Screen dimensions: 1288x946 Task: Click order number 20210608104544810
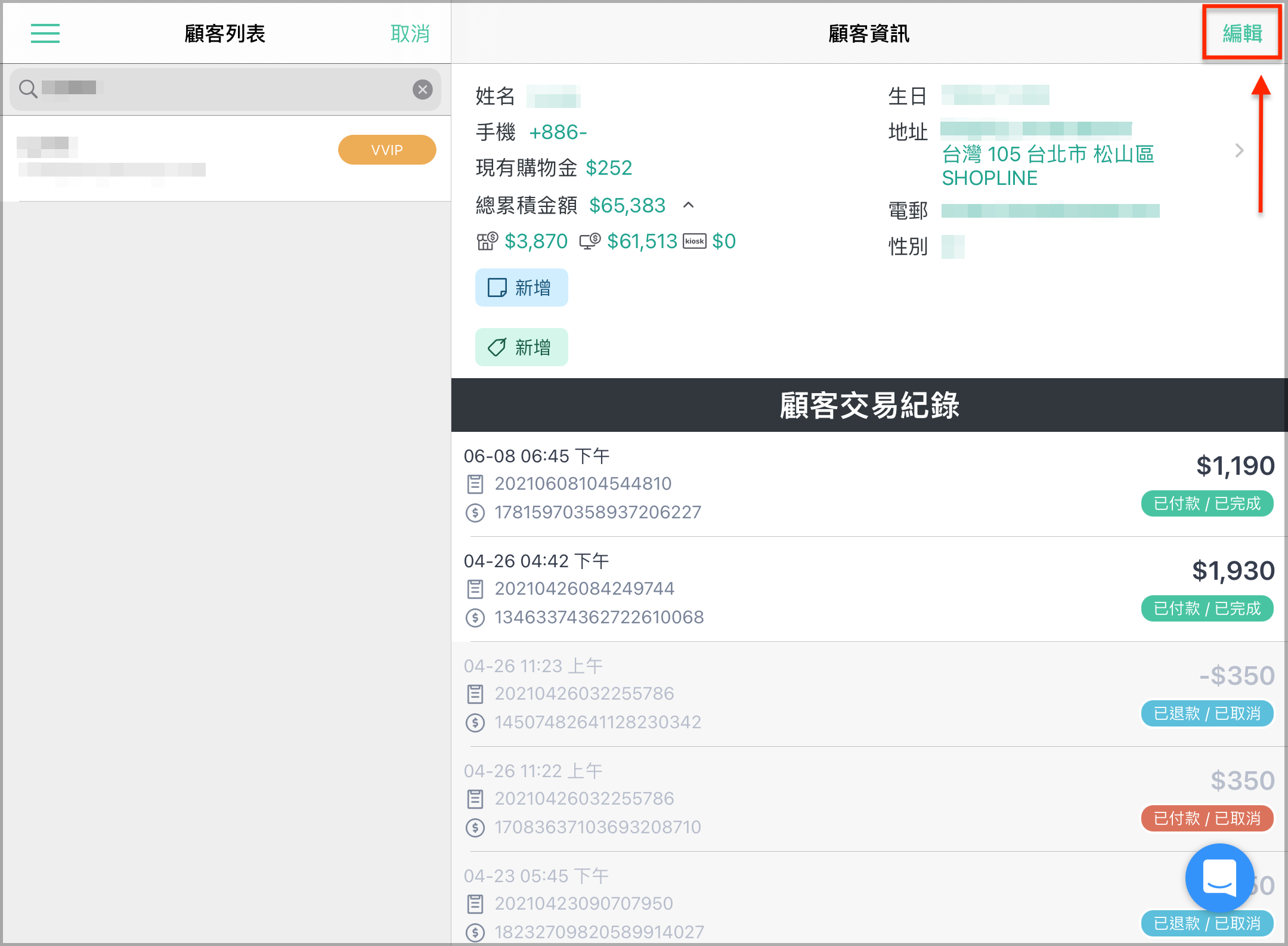(583, 484)
